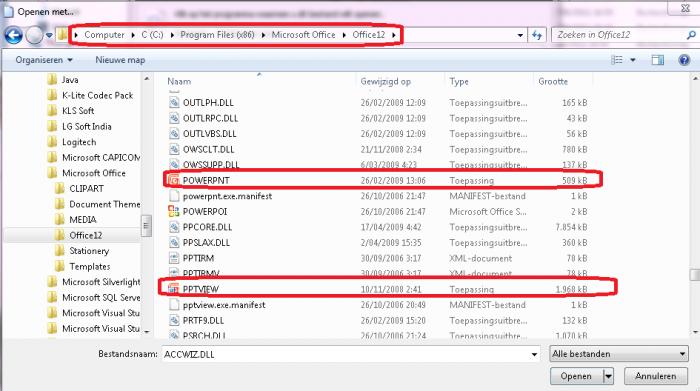700x391 pixels.
Task: Open the Bestandsnaam dropdown arrow
Action: pyautogui.click(x=534, y=354)
